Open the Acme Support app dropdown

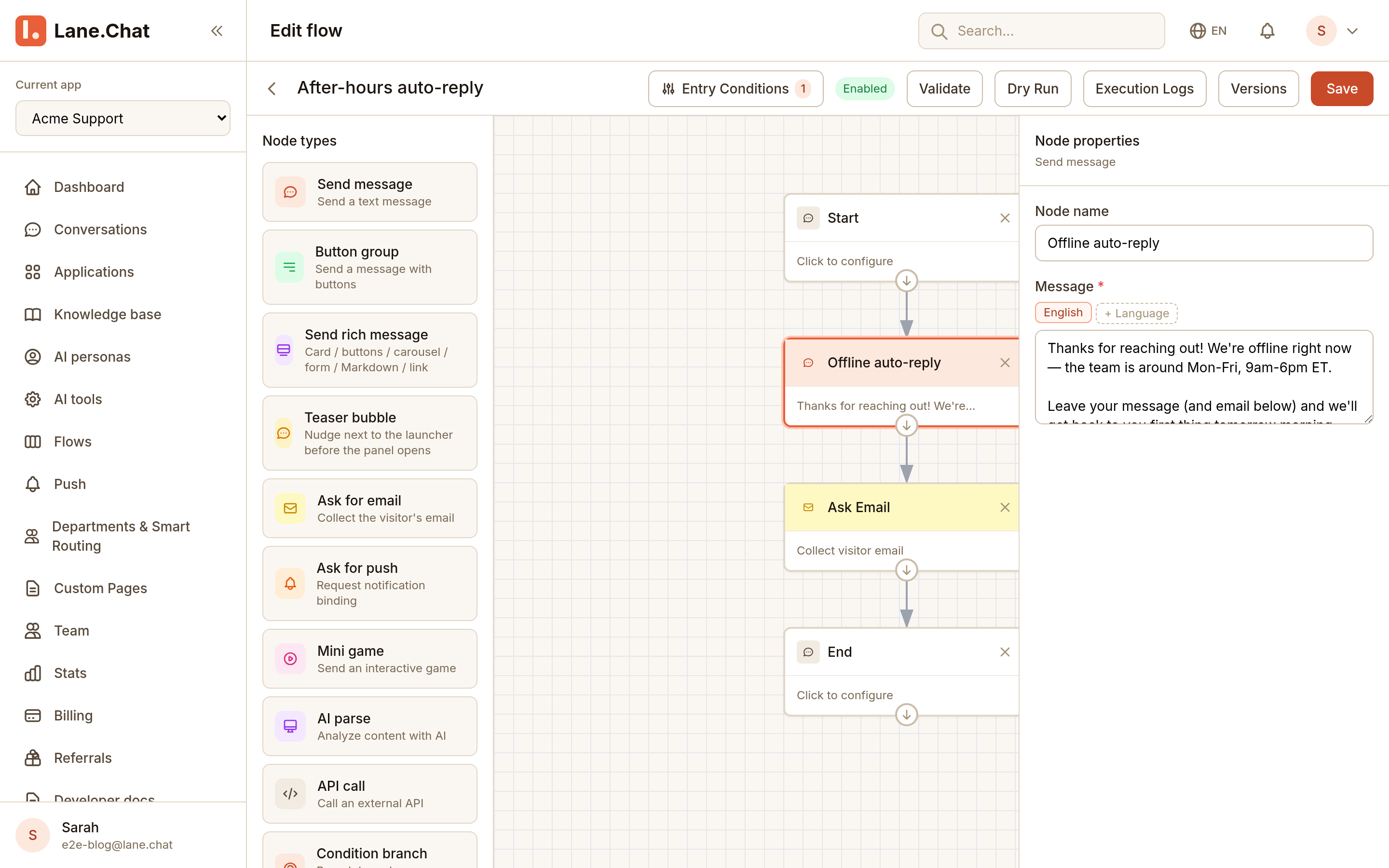pyautogui.click(x=123, y=118)
